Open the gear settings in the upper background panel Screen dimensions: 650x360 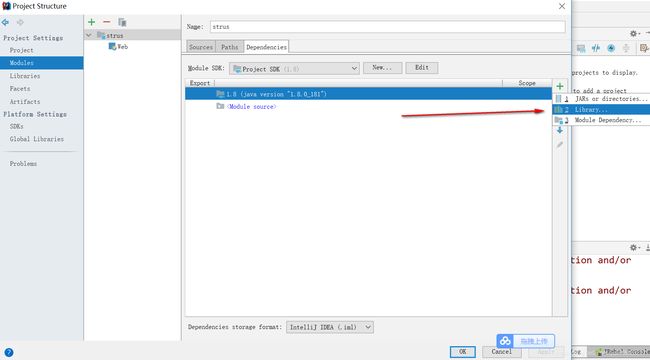click(x=633, y=34)
